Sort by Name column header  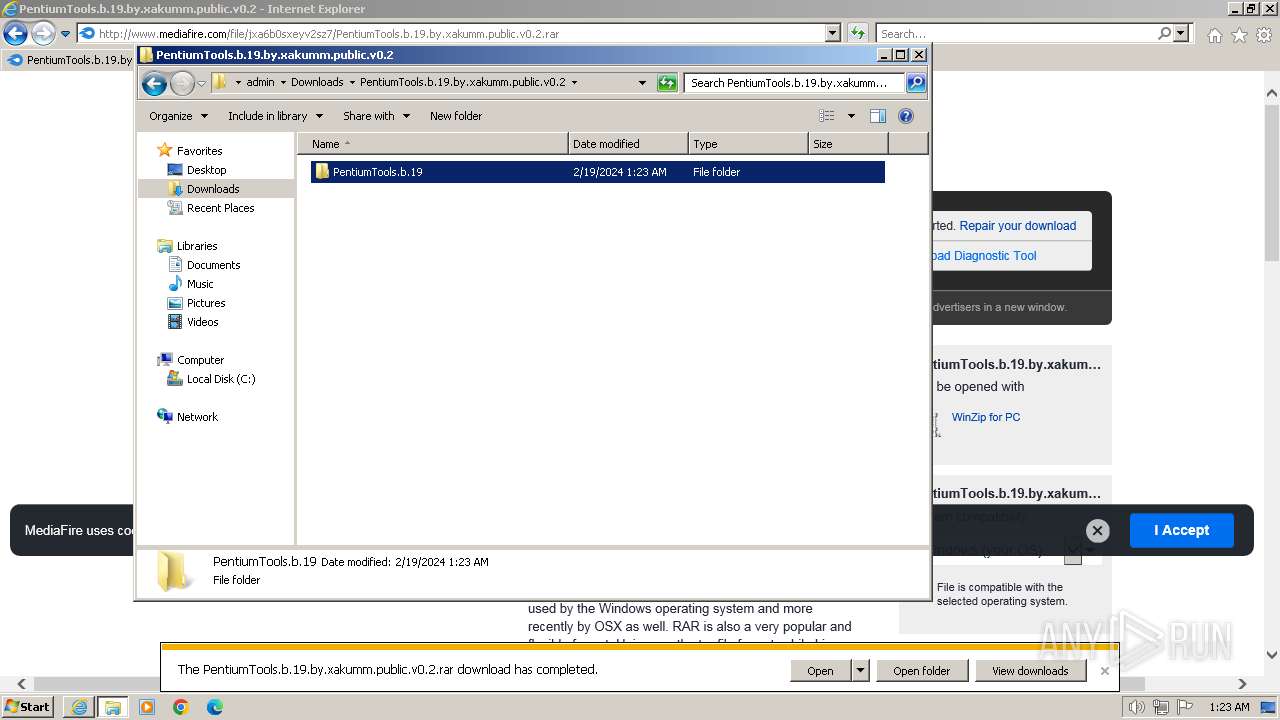tap(432, 144)
